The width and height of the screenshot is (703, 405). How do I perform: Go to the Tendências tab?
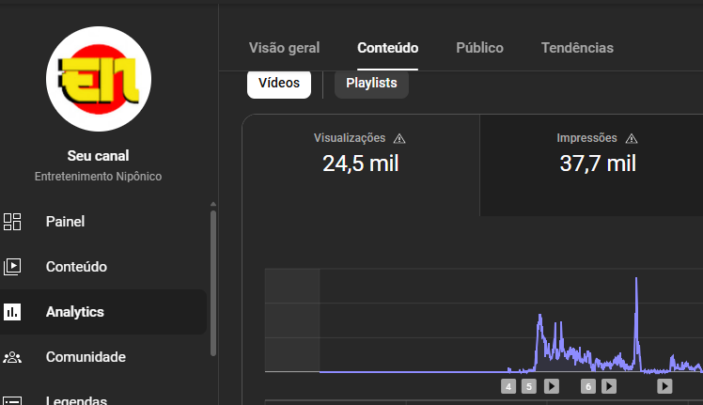pyautogui.click(x=577, y=48)
